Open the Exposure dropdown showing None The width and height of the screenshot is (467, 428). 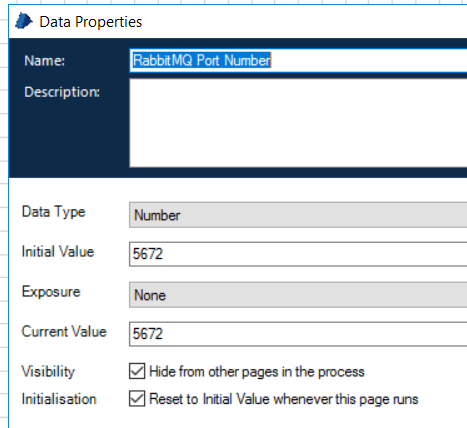pyautogui.click(x=298, y=295)
